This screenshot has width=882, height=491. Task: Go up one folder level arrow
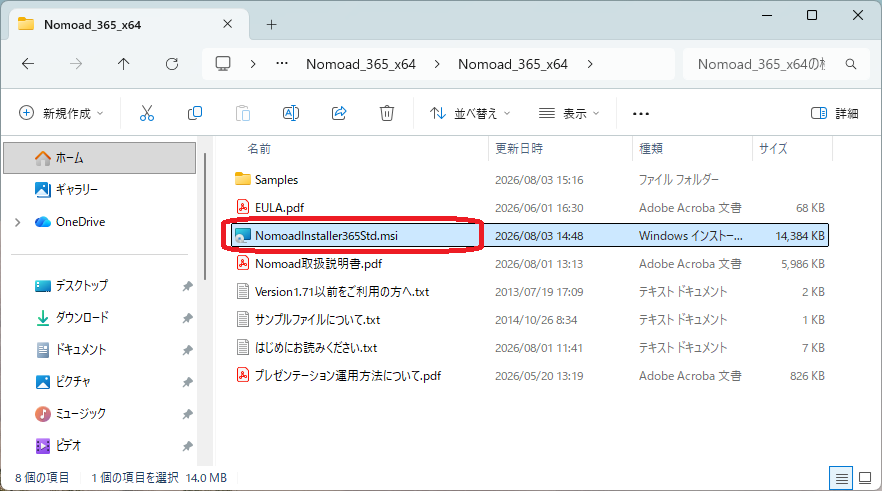124,64
